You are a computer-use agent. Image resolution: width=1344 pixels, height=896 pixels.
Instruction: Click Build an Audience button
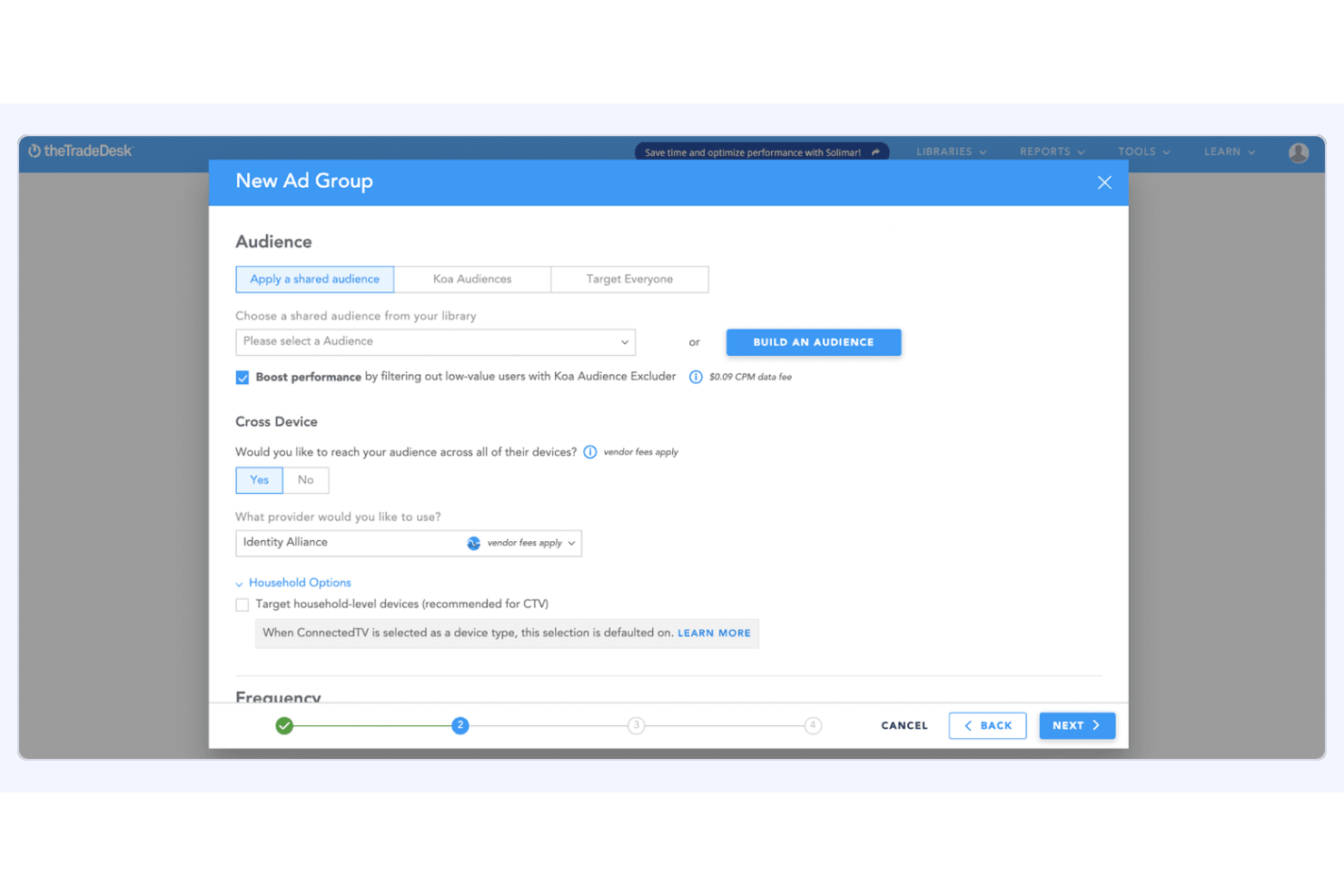(814, 342)
